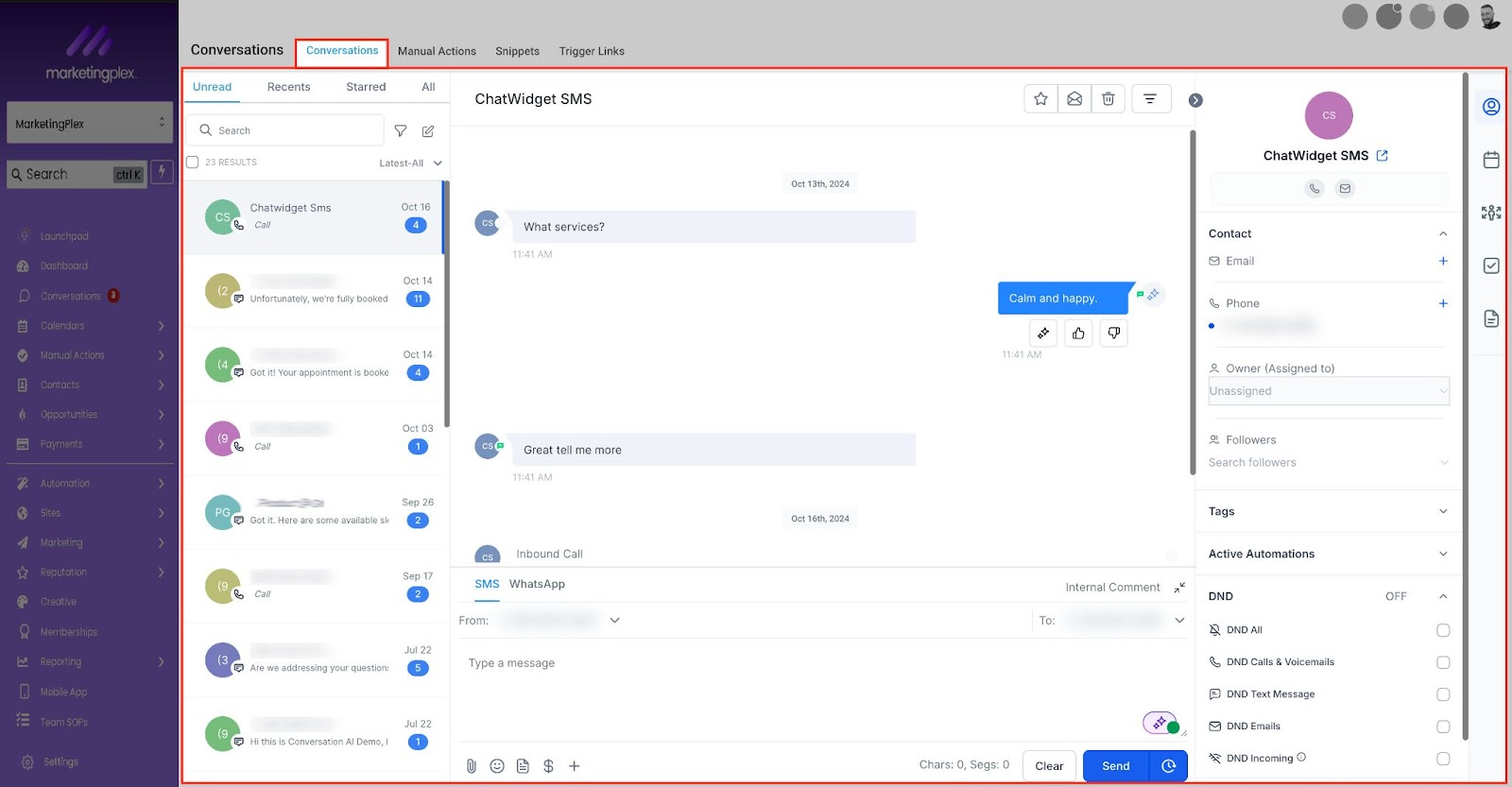Compose a new message with pencil icon
The image size is (1512, 787).
click(428, 130)
